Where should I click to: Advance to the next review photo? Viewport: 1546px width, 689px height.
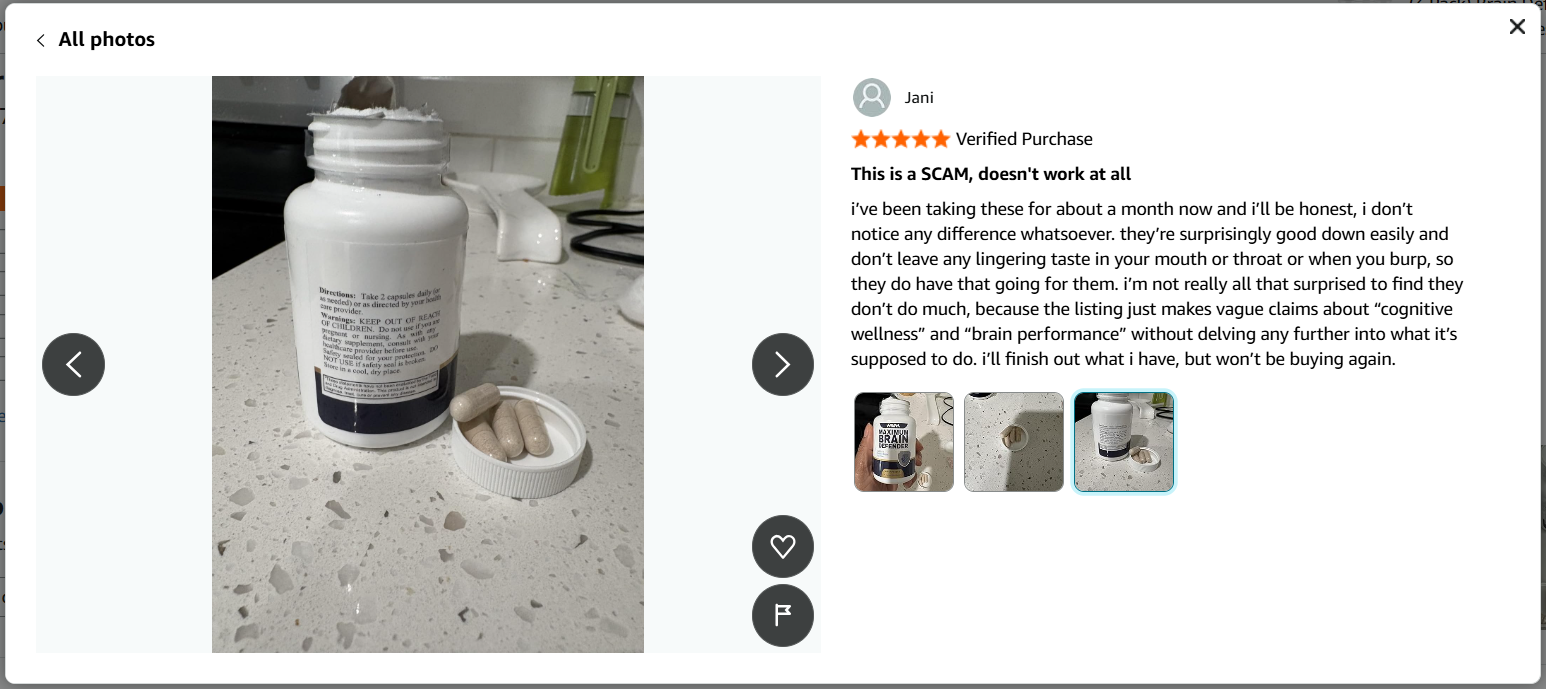click(x=783, y=364)
